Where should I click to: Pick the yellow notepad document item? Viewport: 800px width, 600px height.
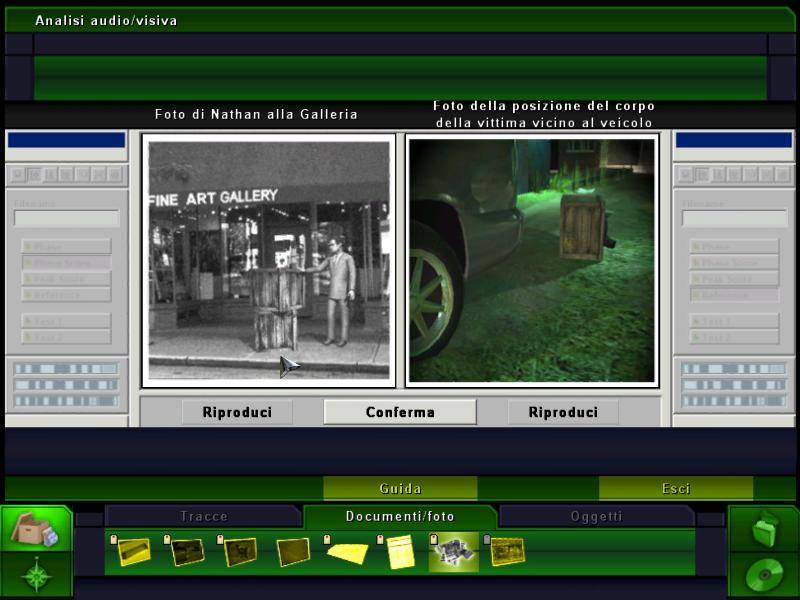[x=400, y=551]
